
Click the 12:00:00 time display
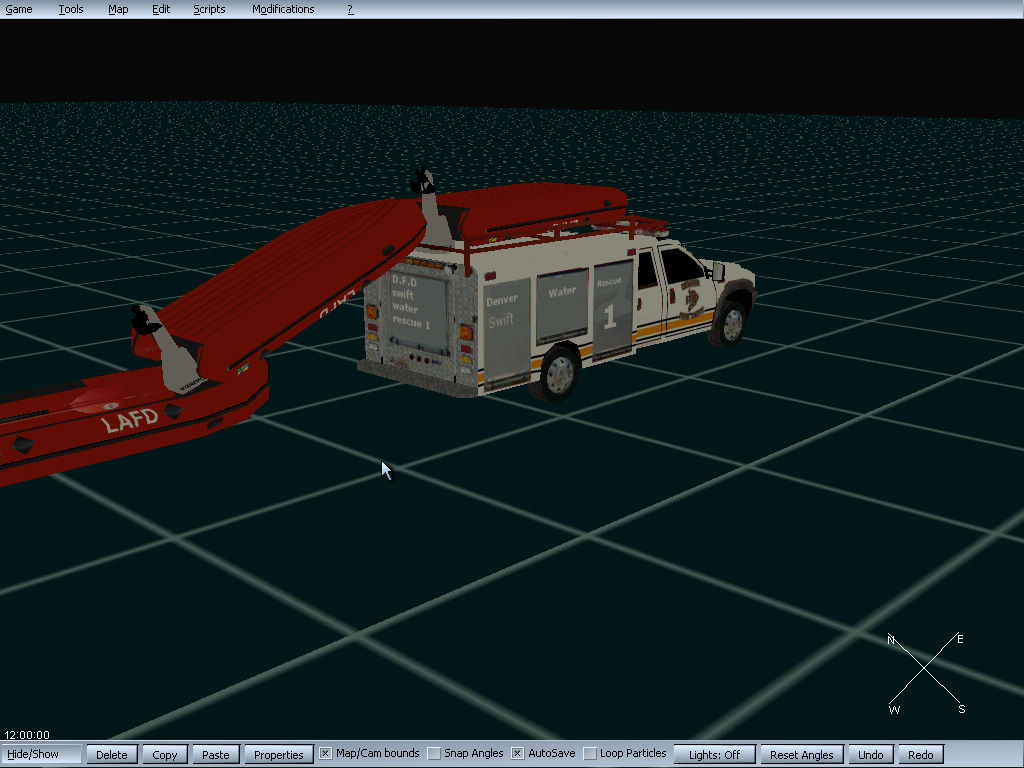coord(27,735)
